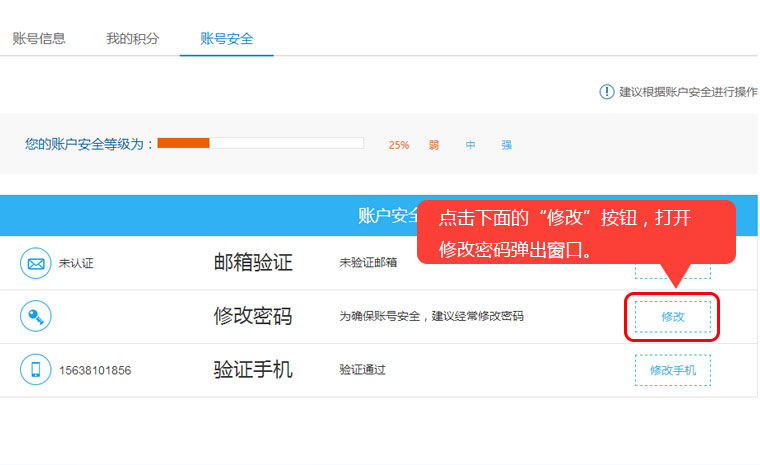
Task: Click the exclamation info icon near 建议
Action: [606, 92]
